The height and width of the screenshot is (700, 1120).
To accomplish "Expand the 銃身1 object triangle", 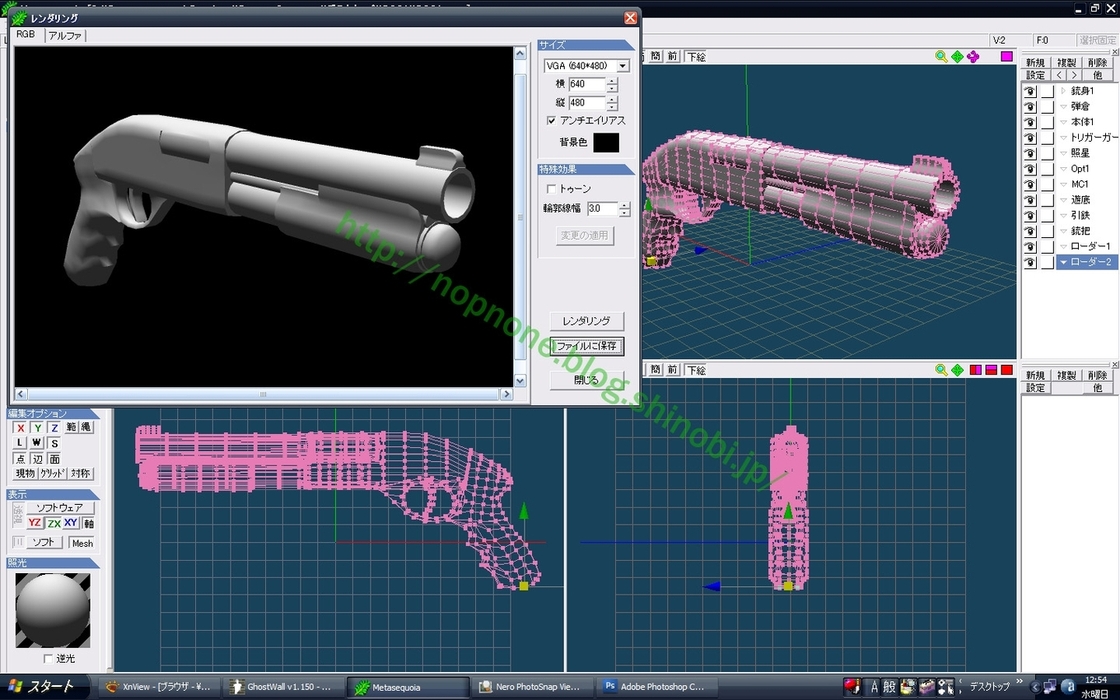I will click(1063, 91).
